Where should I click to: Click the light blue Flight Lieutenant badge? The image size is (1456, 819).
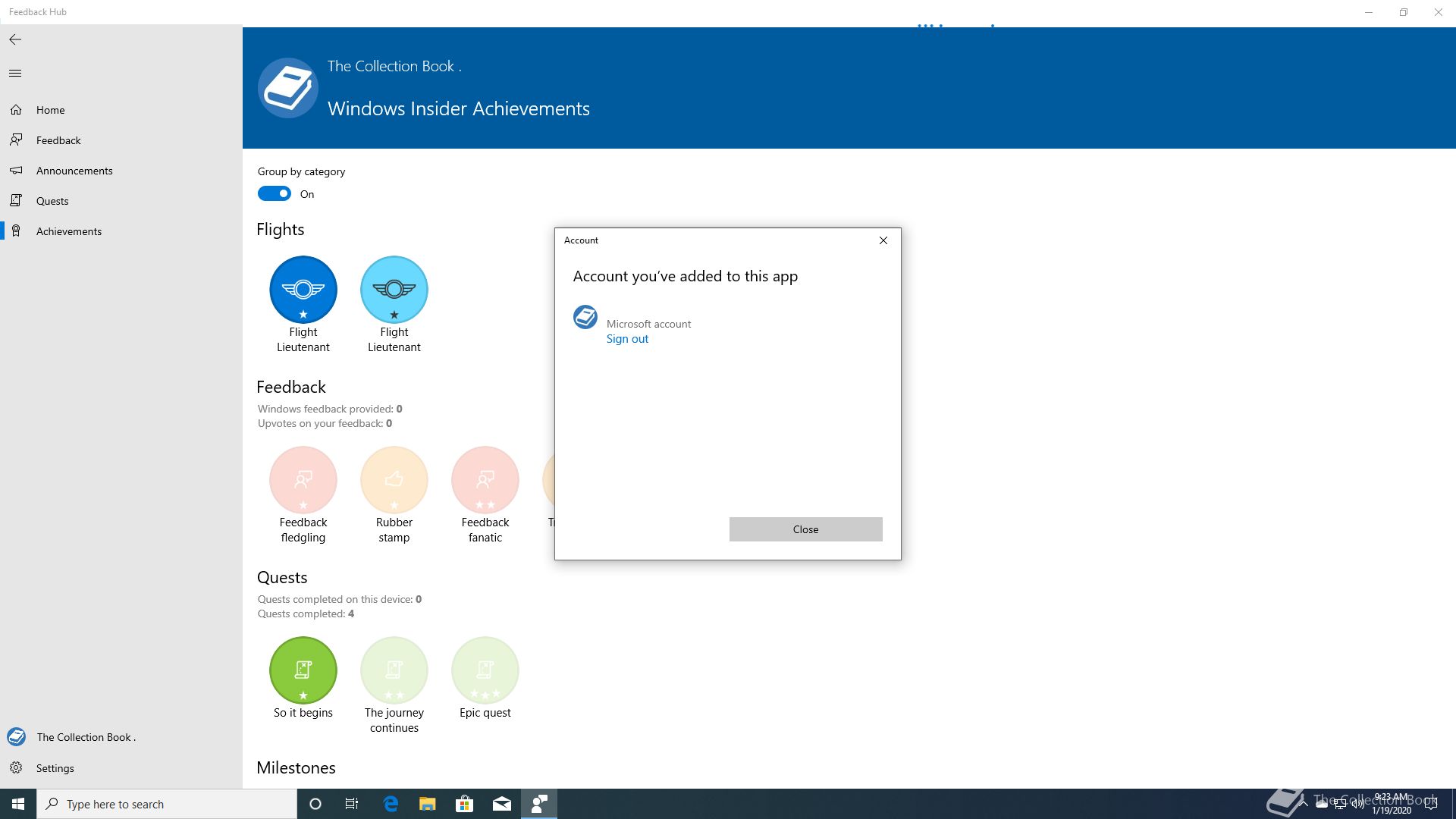point(394,290)
